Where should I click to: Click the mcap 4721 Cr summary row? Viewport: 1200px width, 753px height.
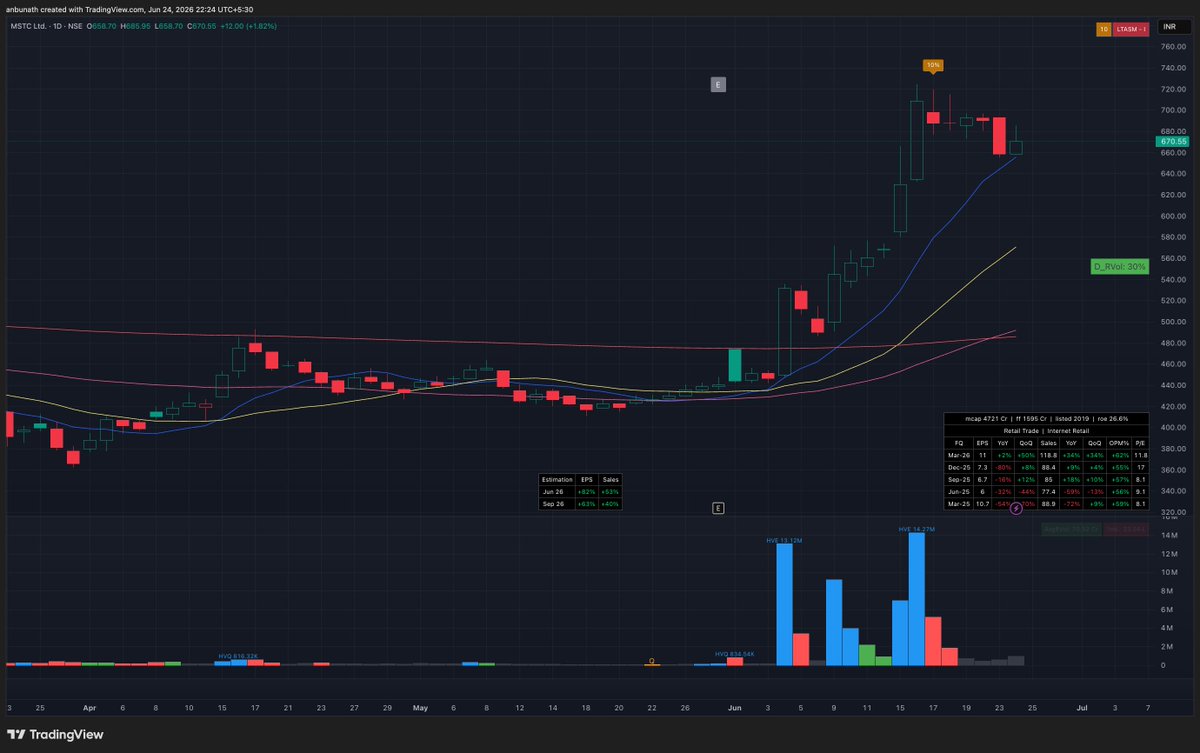coord(1047,419)
